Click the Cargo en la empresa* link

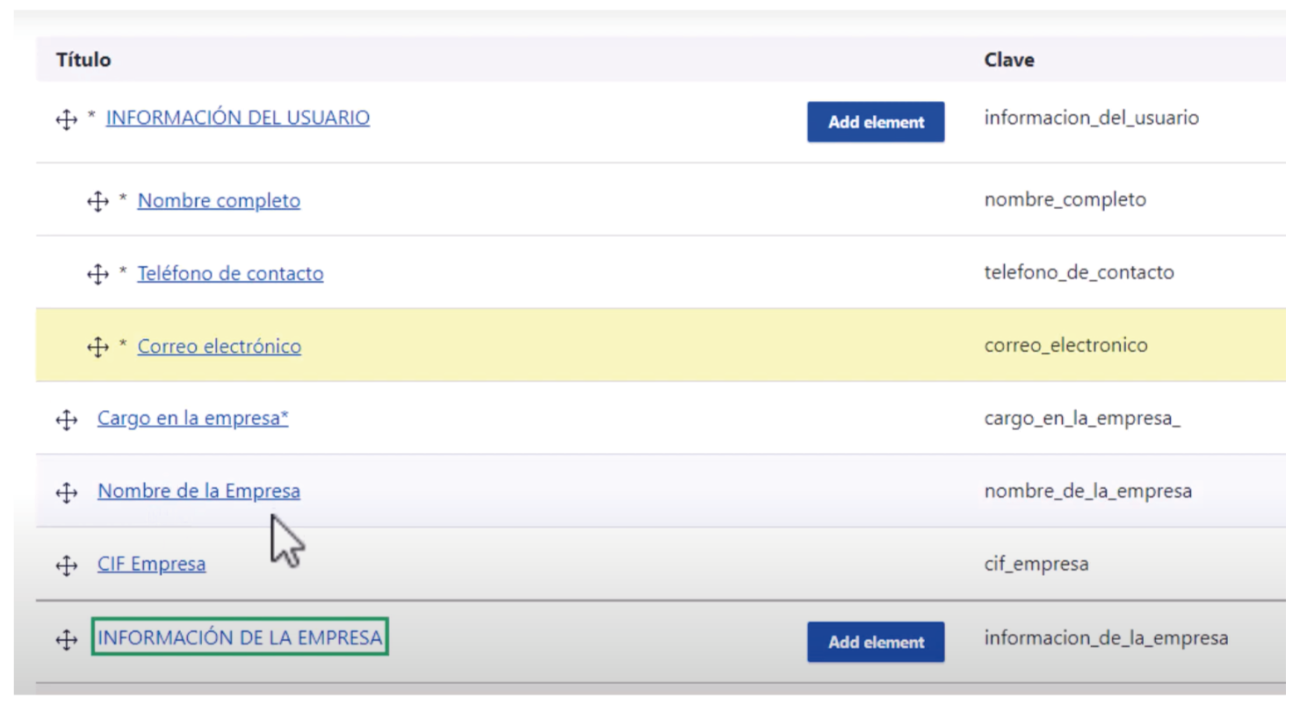tap(192, 419)
